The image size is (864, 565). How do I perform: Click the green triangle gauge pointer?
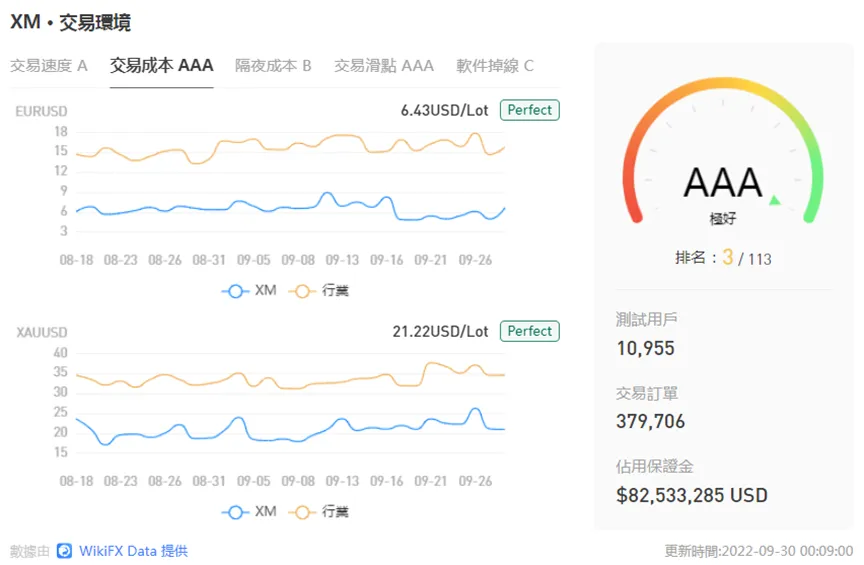(775, 200)
